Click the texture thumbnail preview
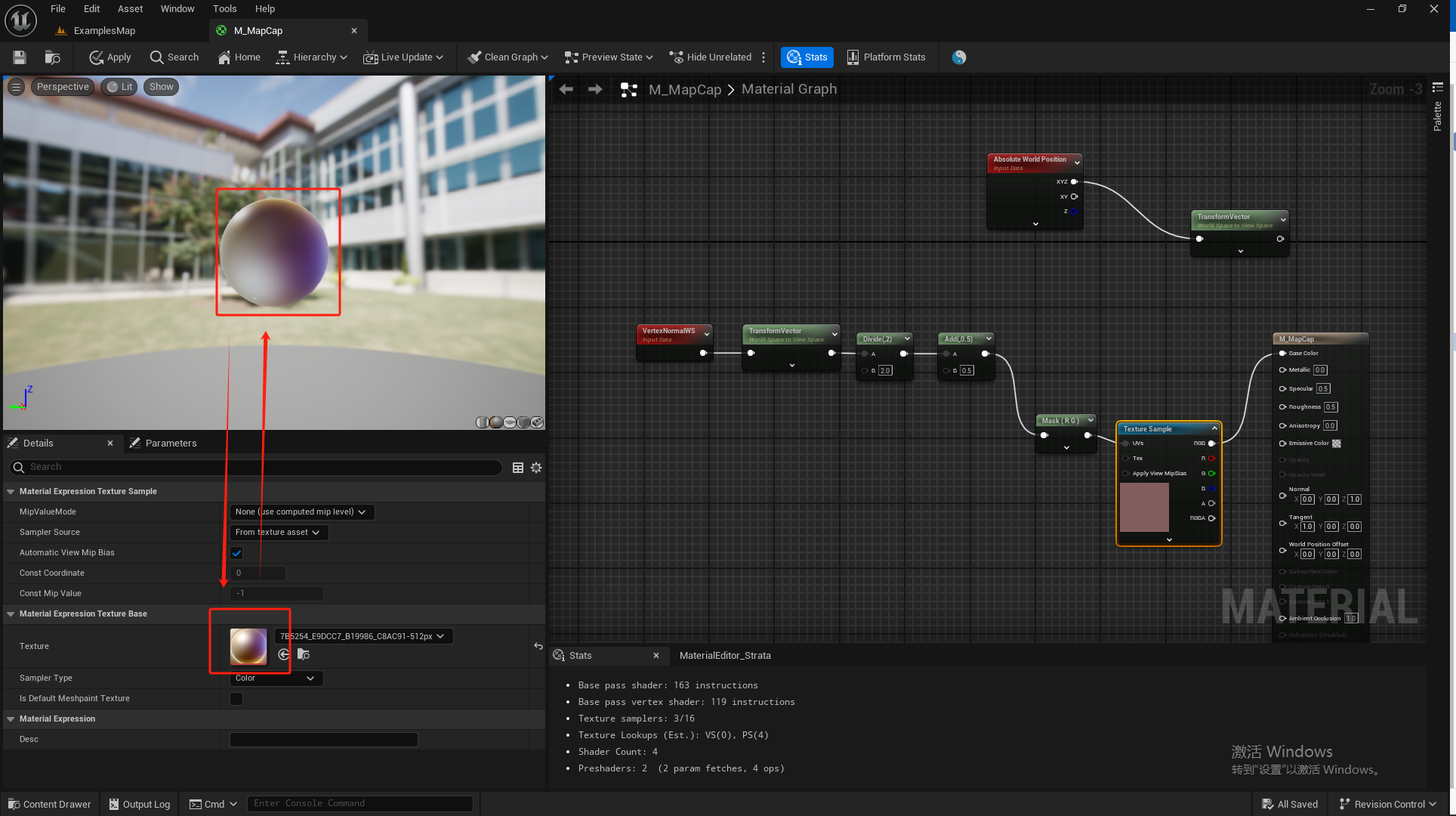The height and width of the screenshot is (816, 1456). [248, 646]
